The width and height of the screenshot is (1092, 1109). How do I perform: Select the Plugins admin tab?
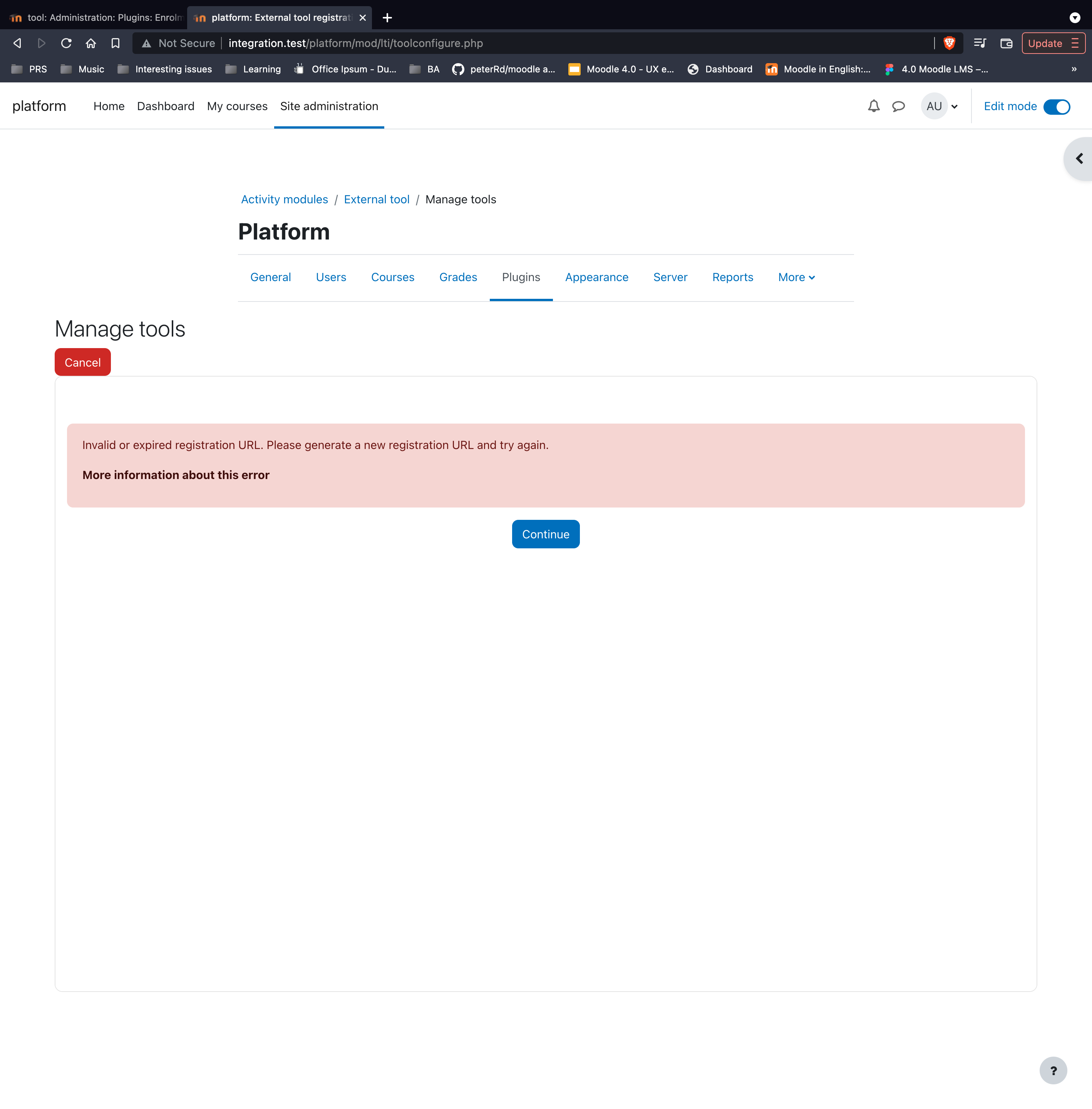[521, 277]
